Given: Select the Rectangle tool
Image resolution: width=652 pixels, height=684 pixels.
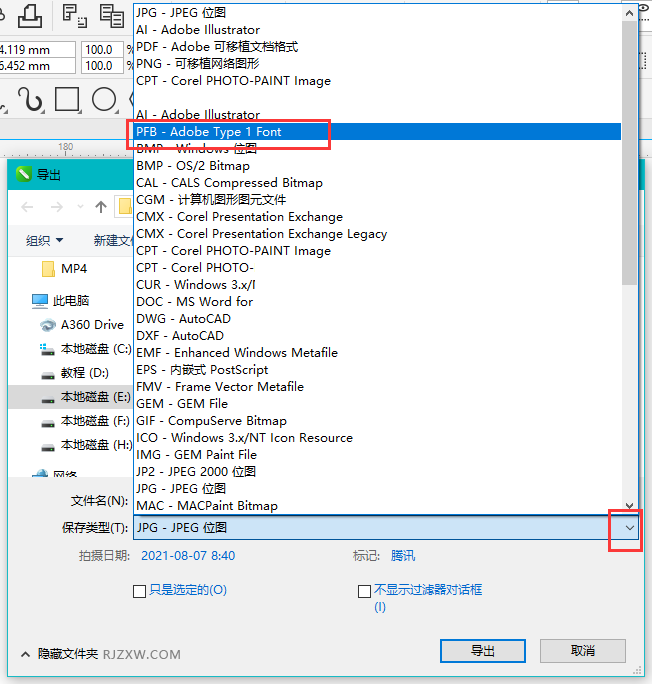Looking at the screenshot, I should point(67,99).
